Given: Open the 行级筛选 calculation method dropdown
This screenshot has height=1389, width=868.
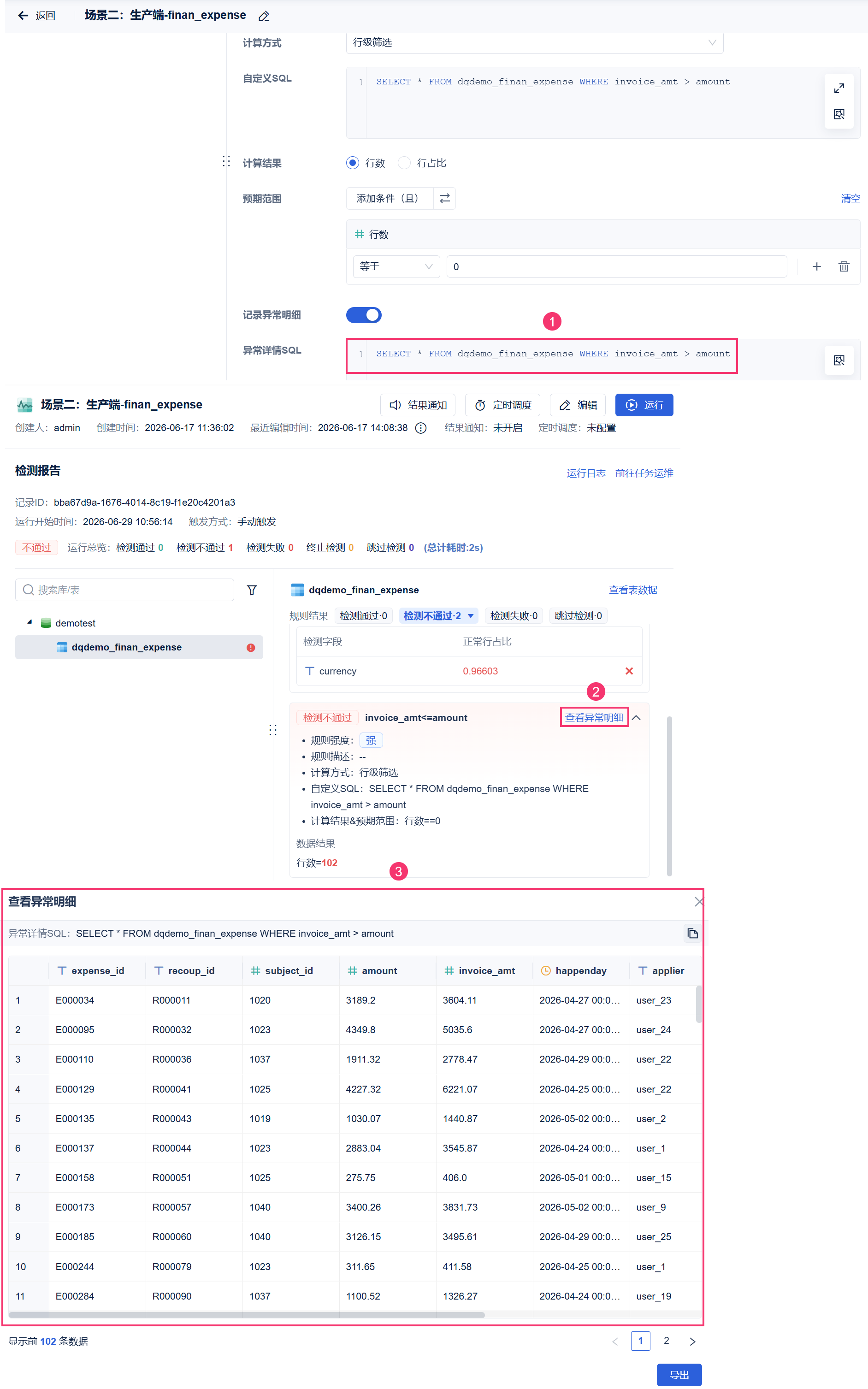Looking at the screenshot, I should pyautogui.click(x=534, y=42).
